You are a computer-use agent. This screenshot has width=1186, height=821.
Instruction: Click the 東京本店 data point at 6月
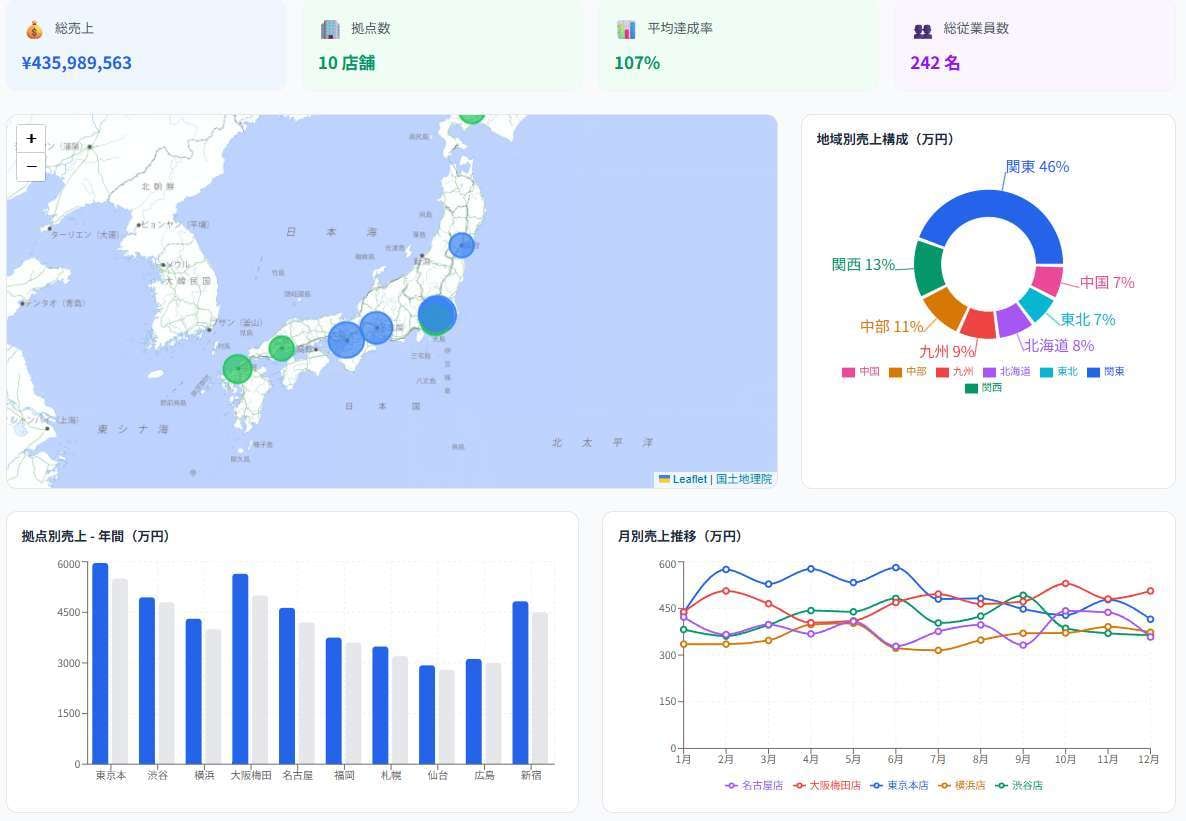tap(896, 567)
